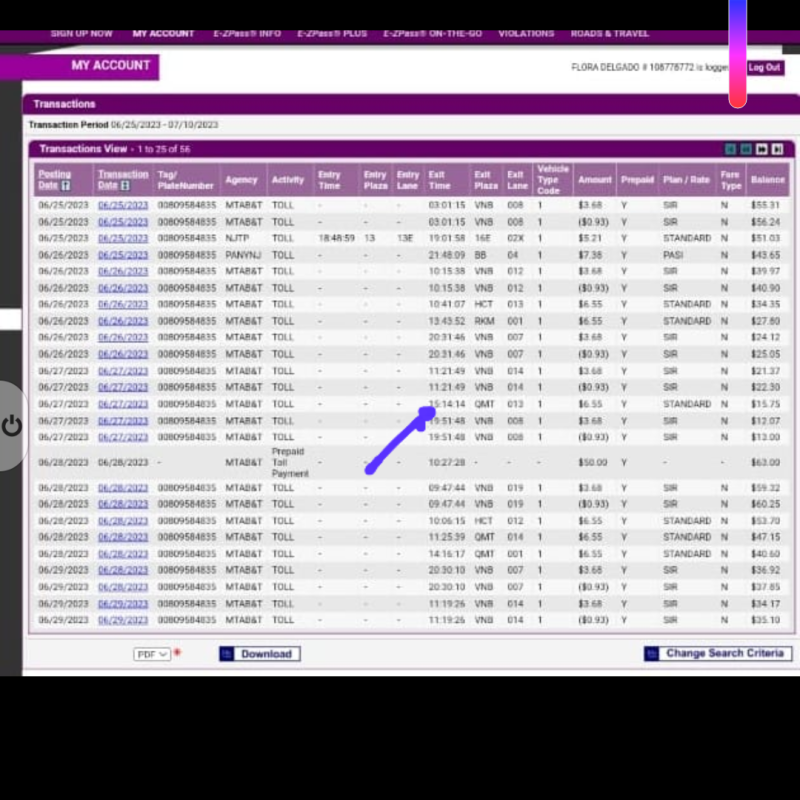Click the RKM exit plaza cell
Viewport: 800px width, 800px height.
pos(484,321)
